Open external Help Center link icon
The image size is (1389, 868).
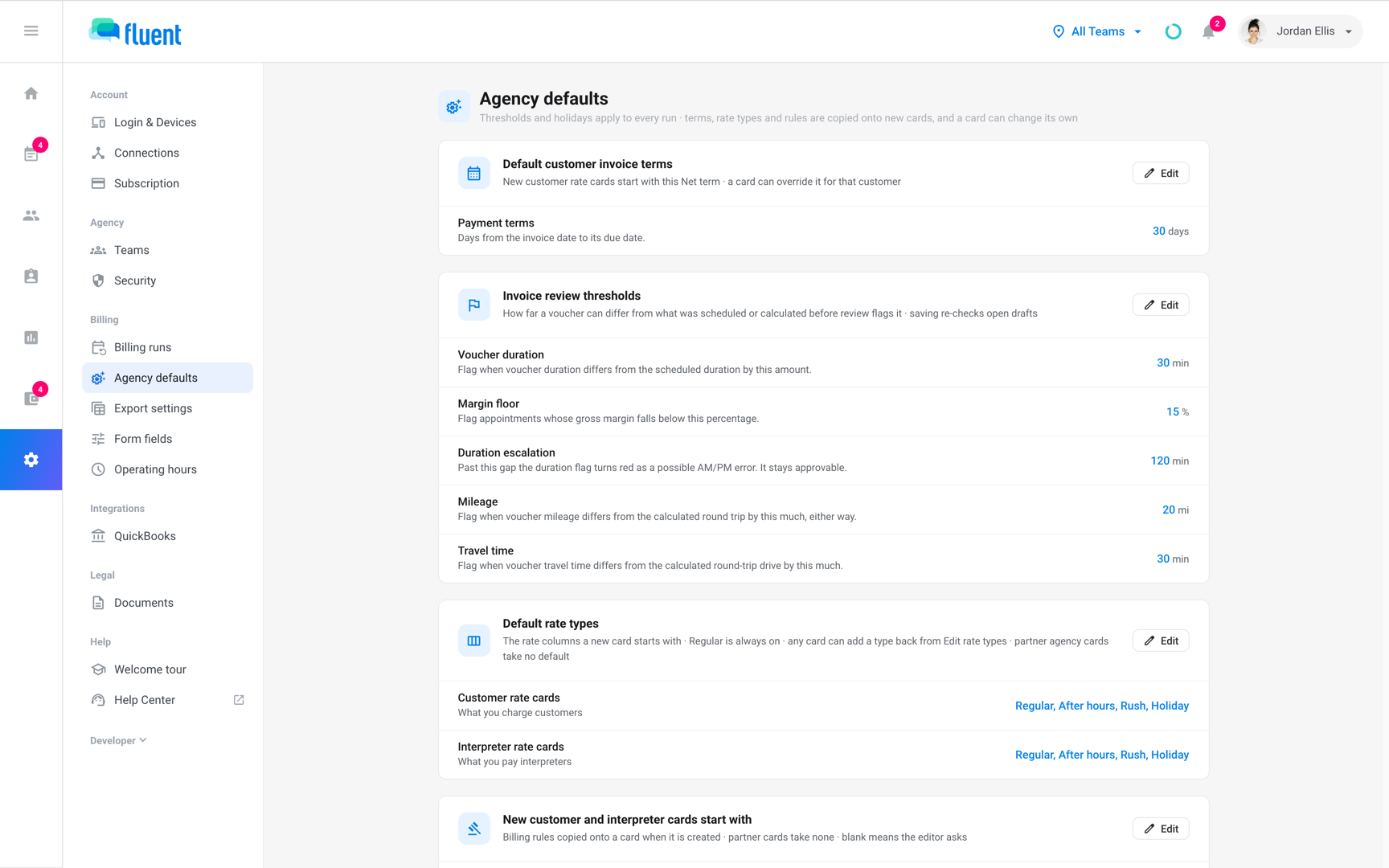pyautogui.click(x=239, y=700)
